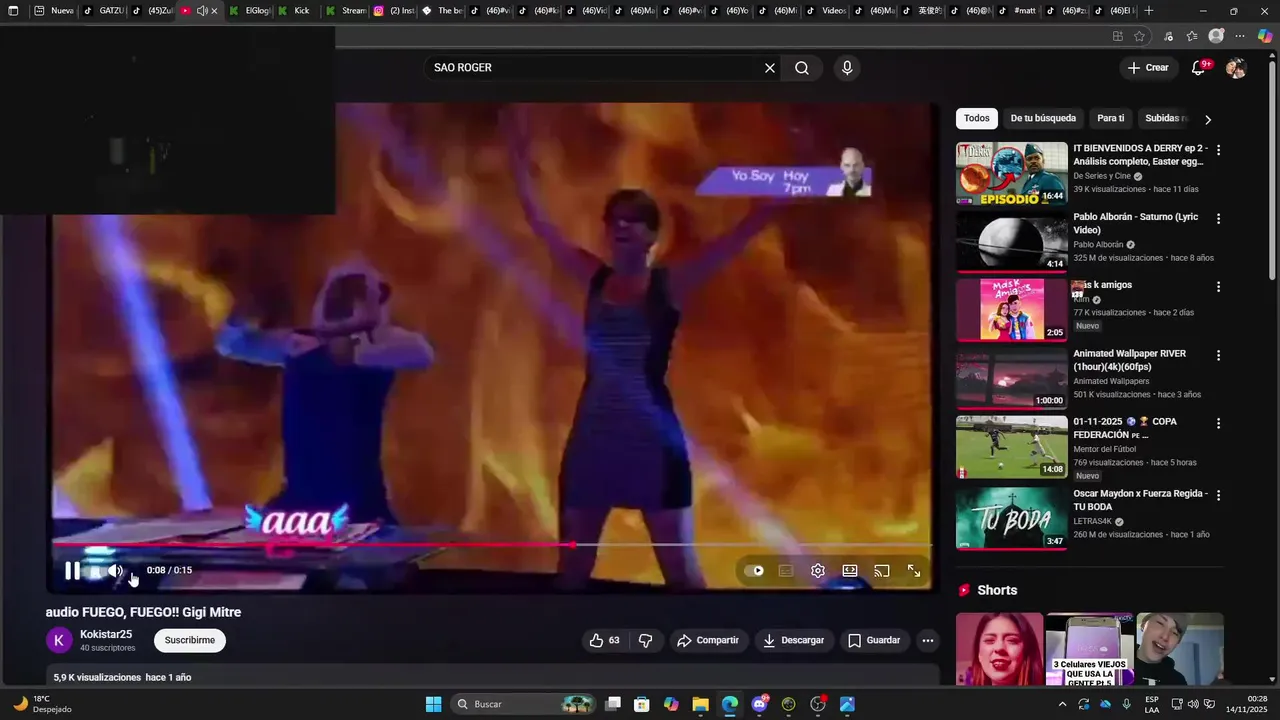The image size is (1280, 720).
Task: Open options for Oscar Maydon TU BODA video
Action: click(1218, 495)
